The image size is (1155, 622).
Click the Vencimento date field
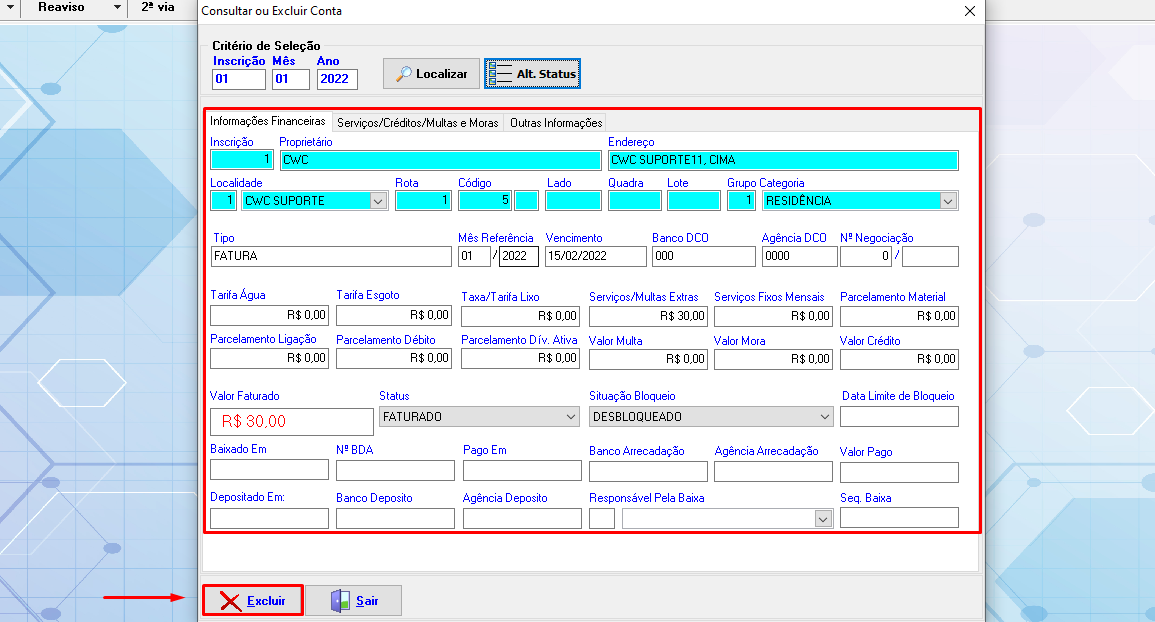(x=596, y=256)
